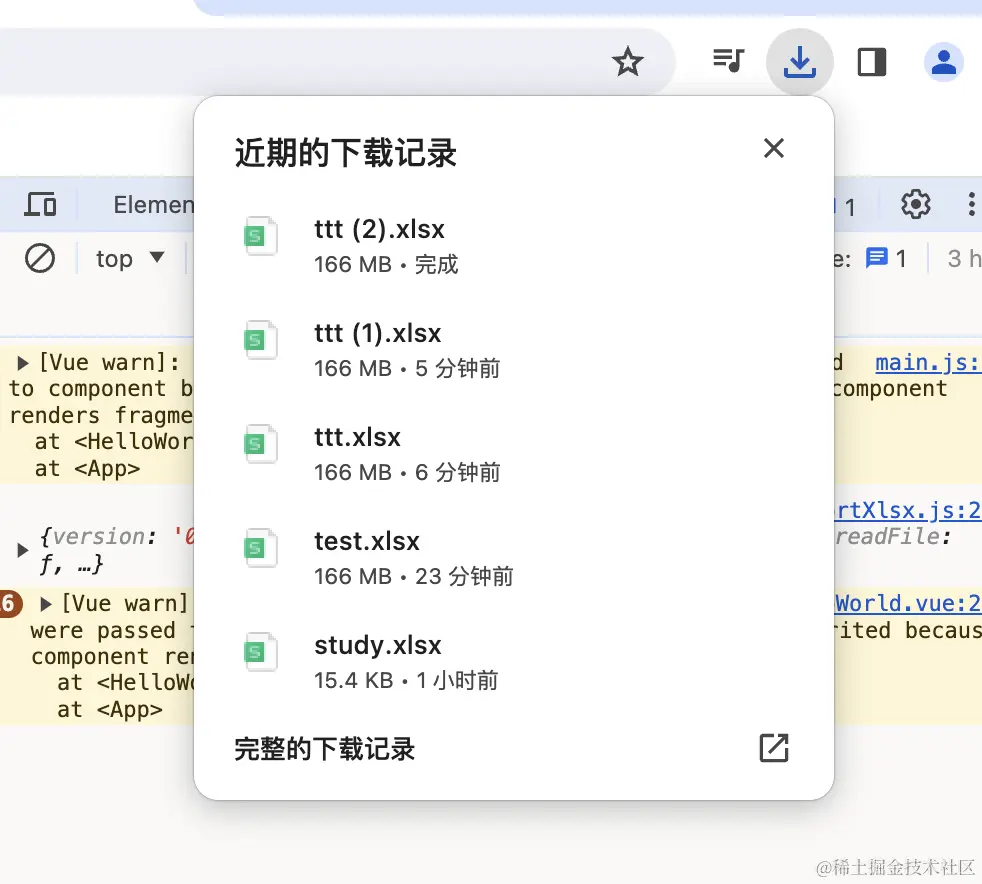982x884 pixels.
Task: Click the 166 MB · 完成 status text
Action: point(386,264)
